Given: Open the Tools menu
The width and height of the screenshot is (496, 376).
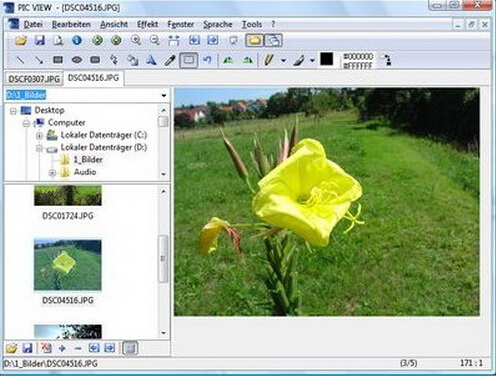Looking at the screenshot, I should (x=252, y=24).
